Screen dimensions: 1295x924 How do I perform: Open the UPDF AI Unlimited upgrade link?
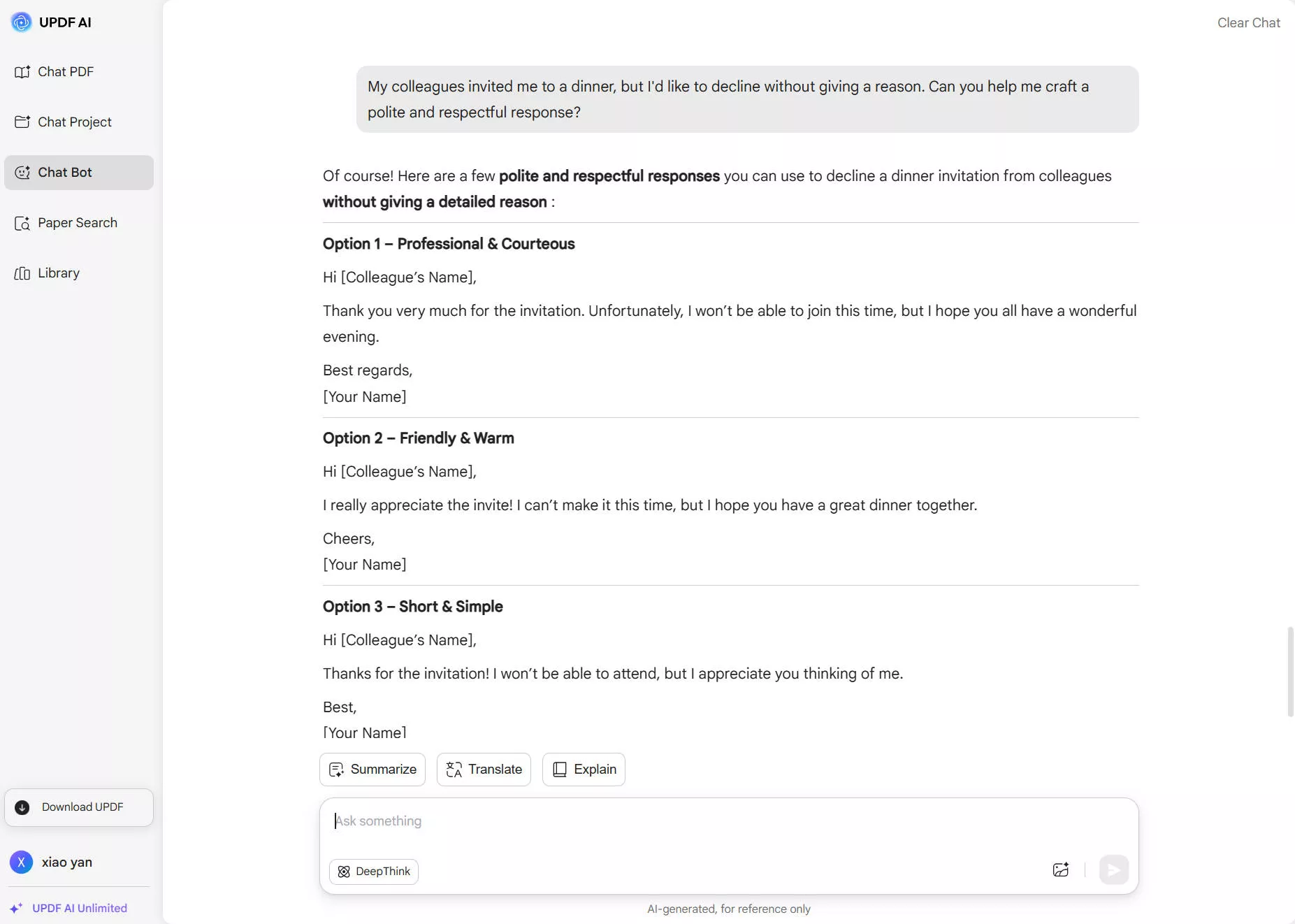79,908
